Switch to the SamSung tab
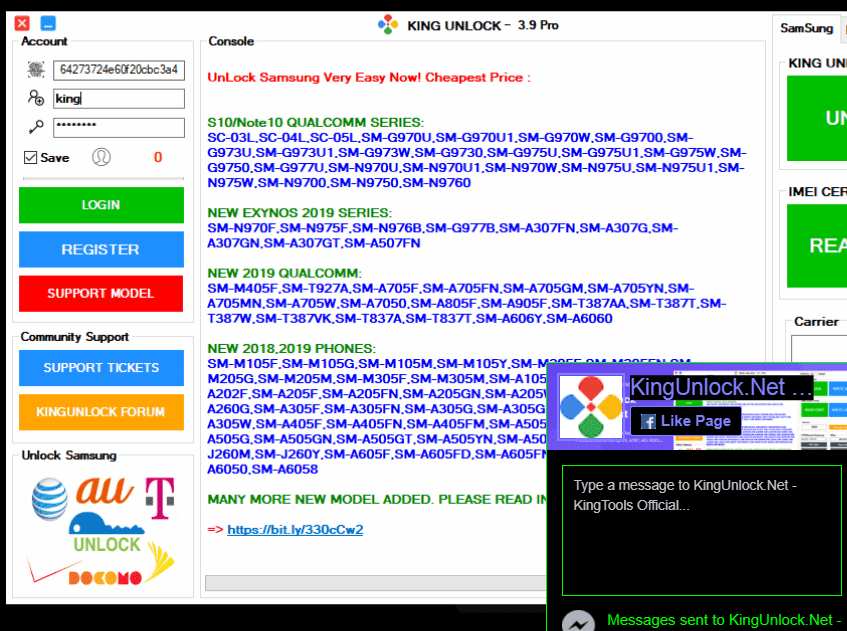The image size is (847, 631). tap(806, 28)
